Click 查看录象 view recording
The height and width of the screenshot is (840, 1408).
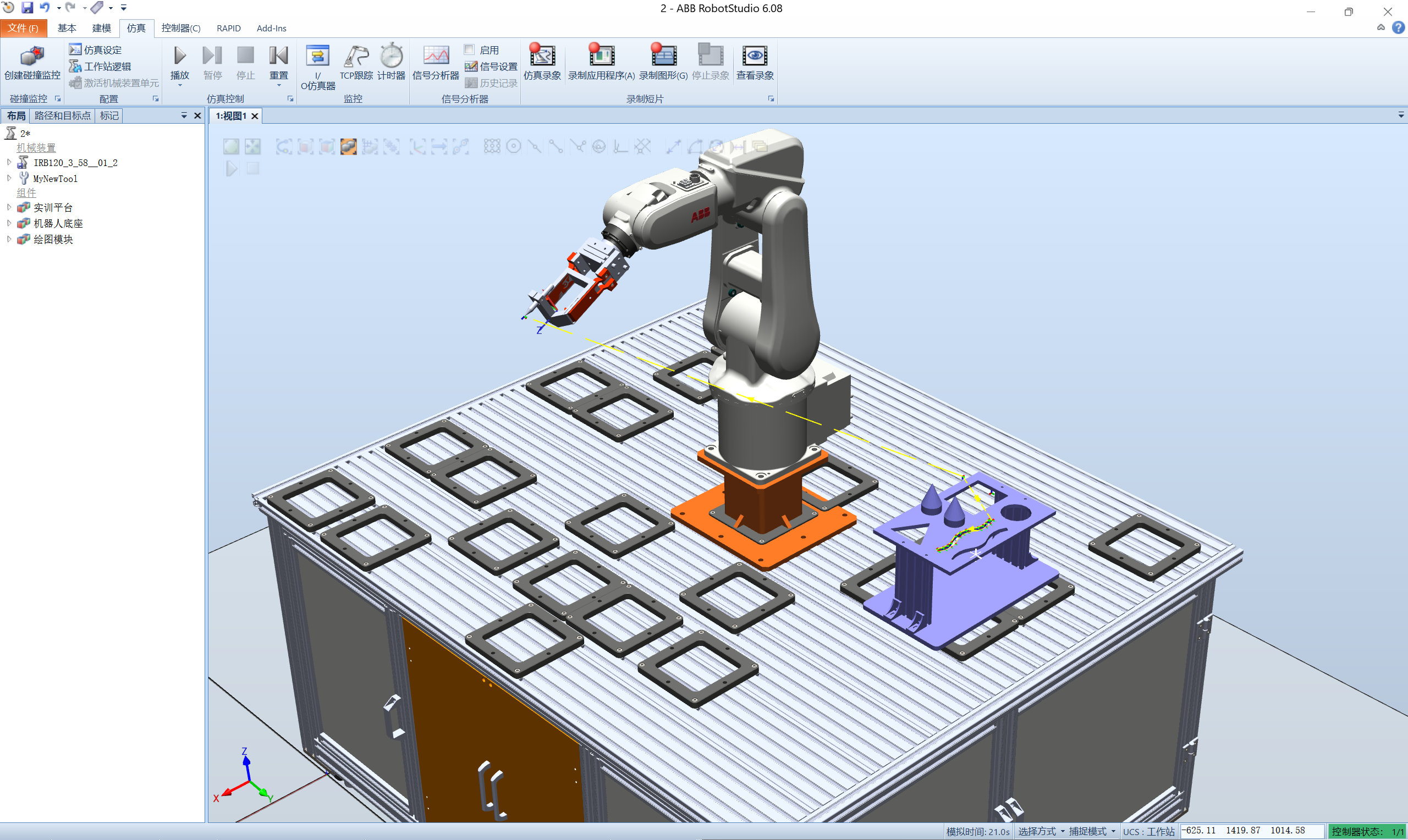(755, 62)
